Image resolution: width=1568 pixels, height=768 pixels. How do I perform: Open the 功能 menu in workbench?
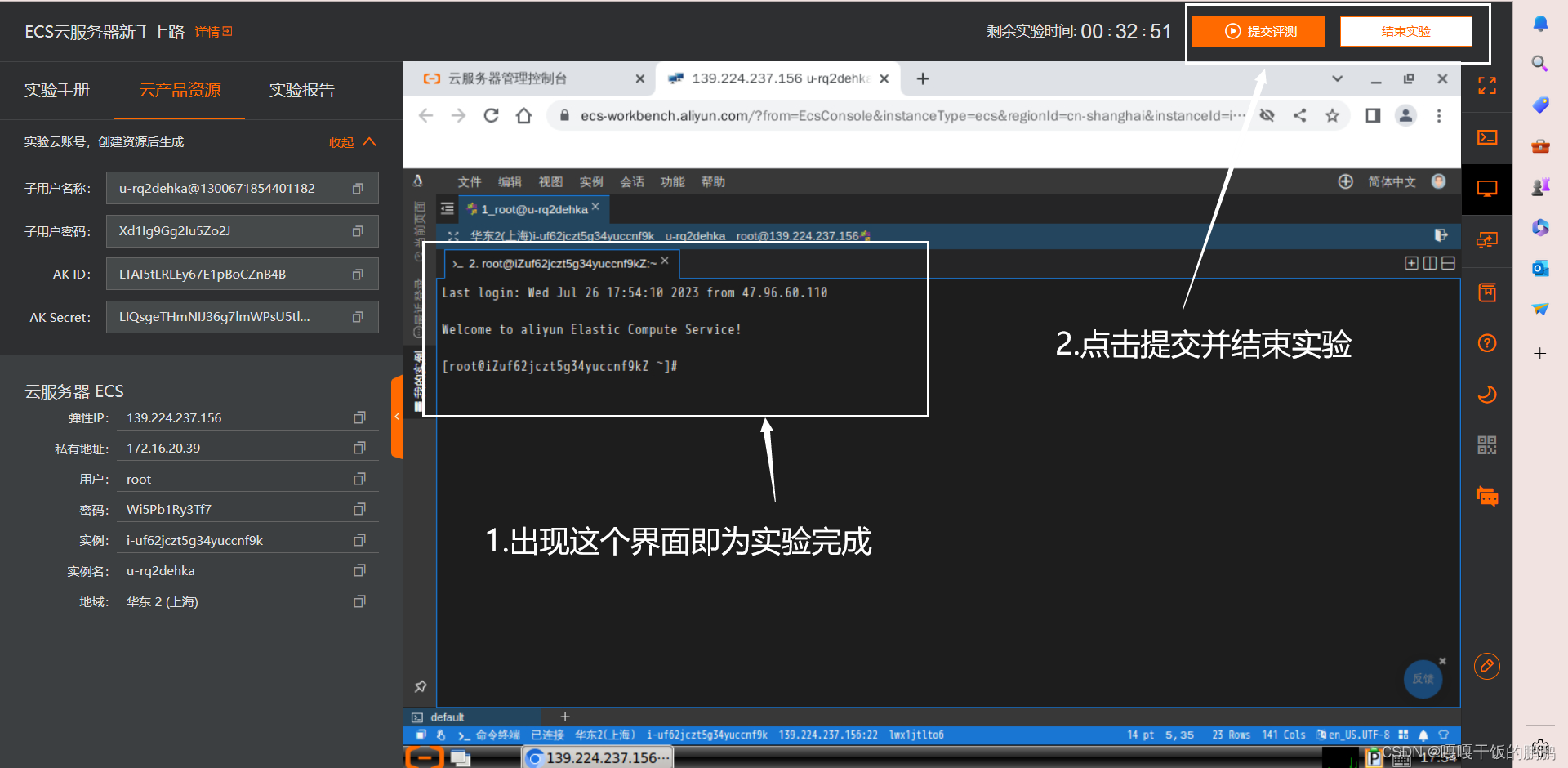pyautogui.click(x=672, y=181)
